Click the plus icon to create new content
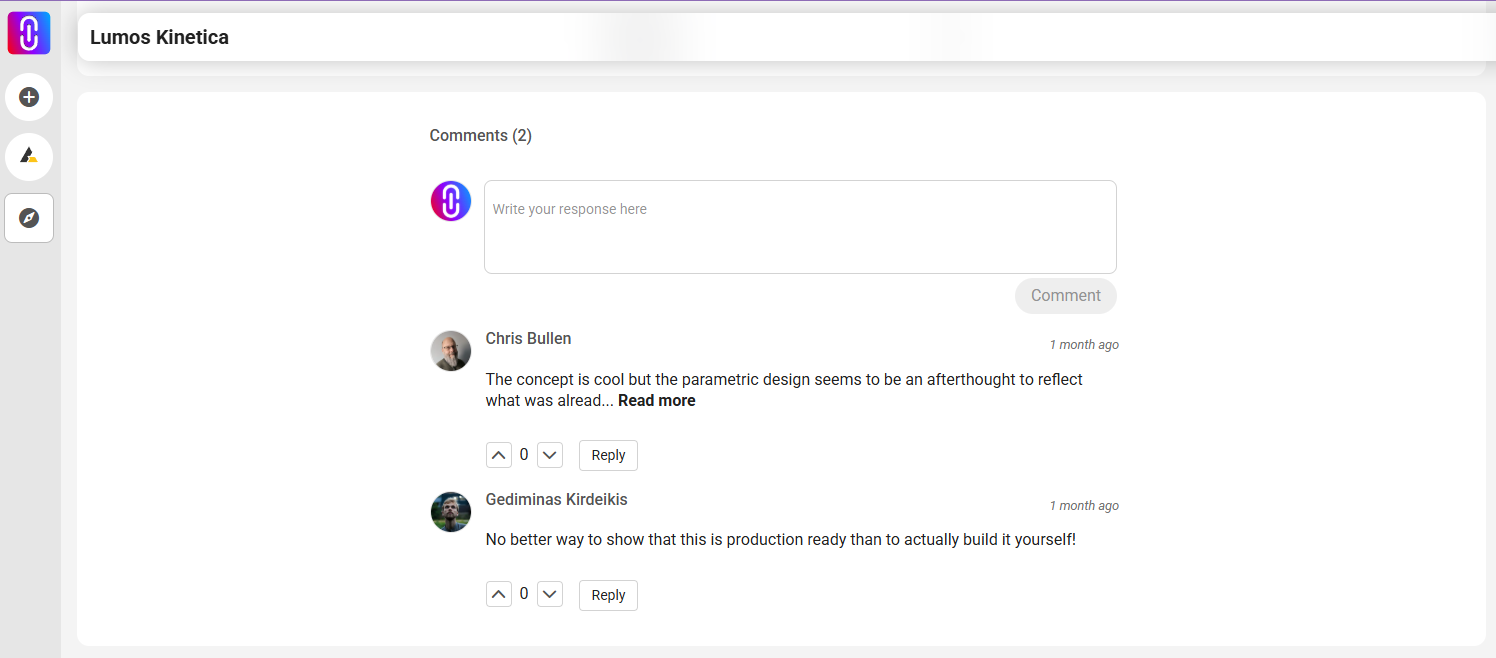 click(28, 97)
